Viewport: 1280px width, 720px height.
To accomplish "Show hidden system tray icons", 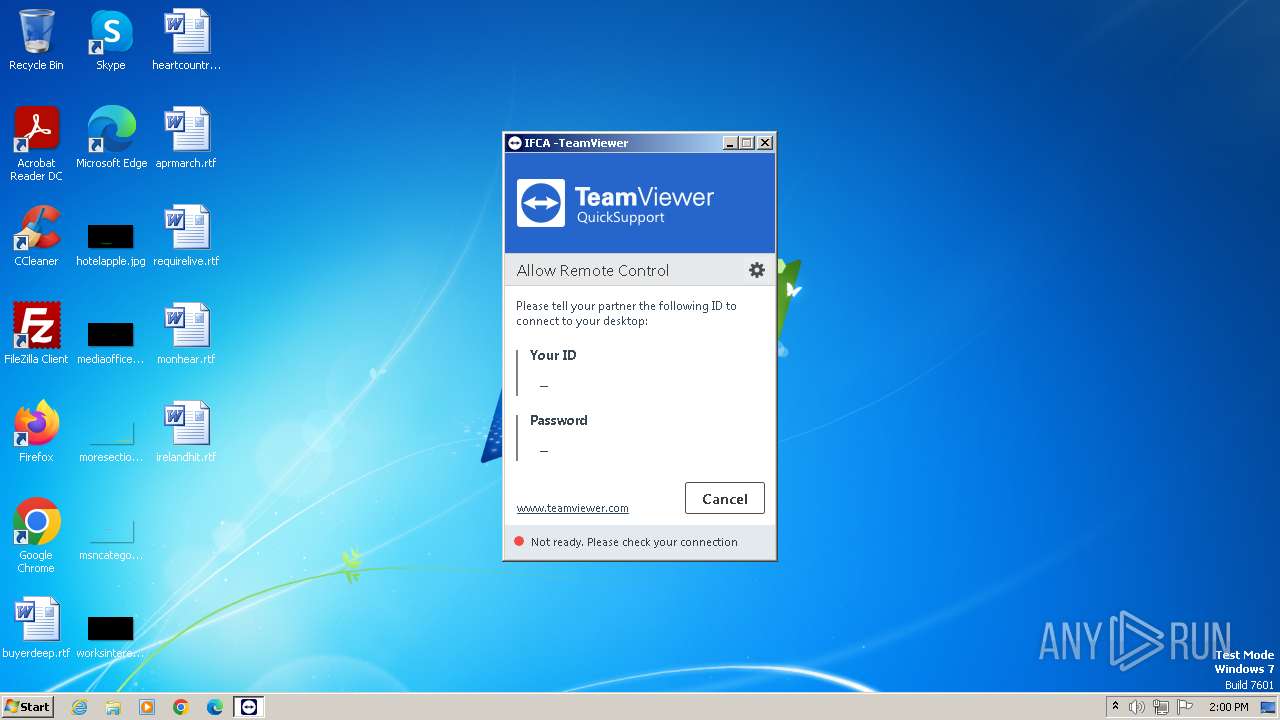I will coord(1115,706).
